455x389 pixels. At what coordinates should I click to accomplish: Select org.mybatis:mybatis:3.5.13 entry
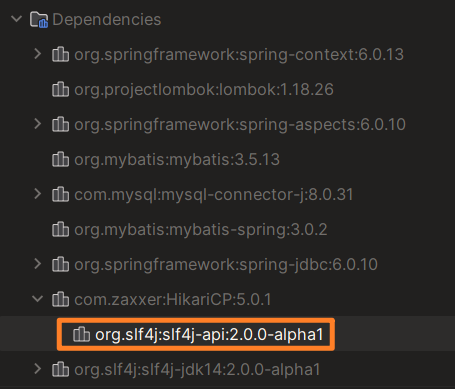[x=177, y=159]
